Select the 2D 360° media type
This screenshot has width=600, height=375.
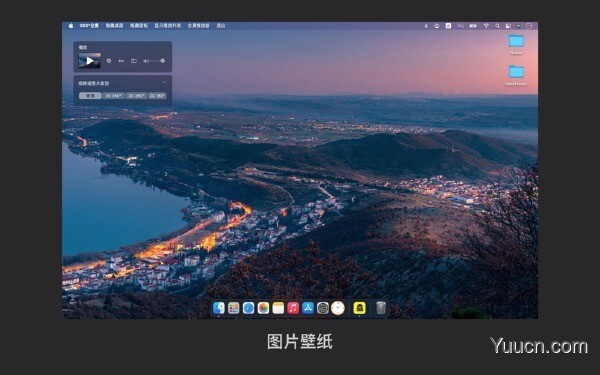114,96
